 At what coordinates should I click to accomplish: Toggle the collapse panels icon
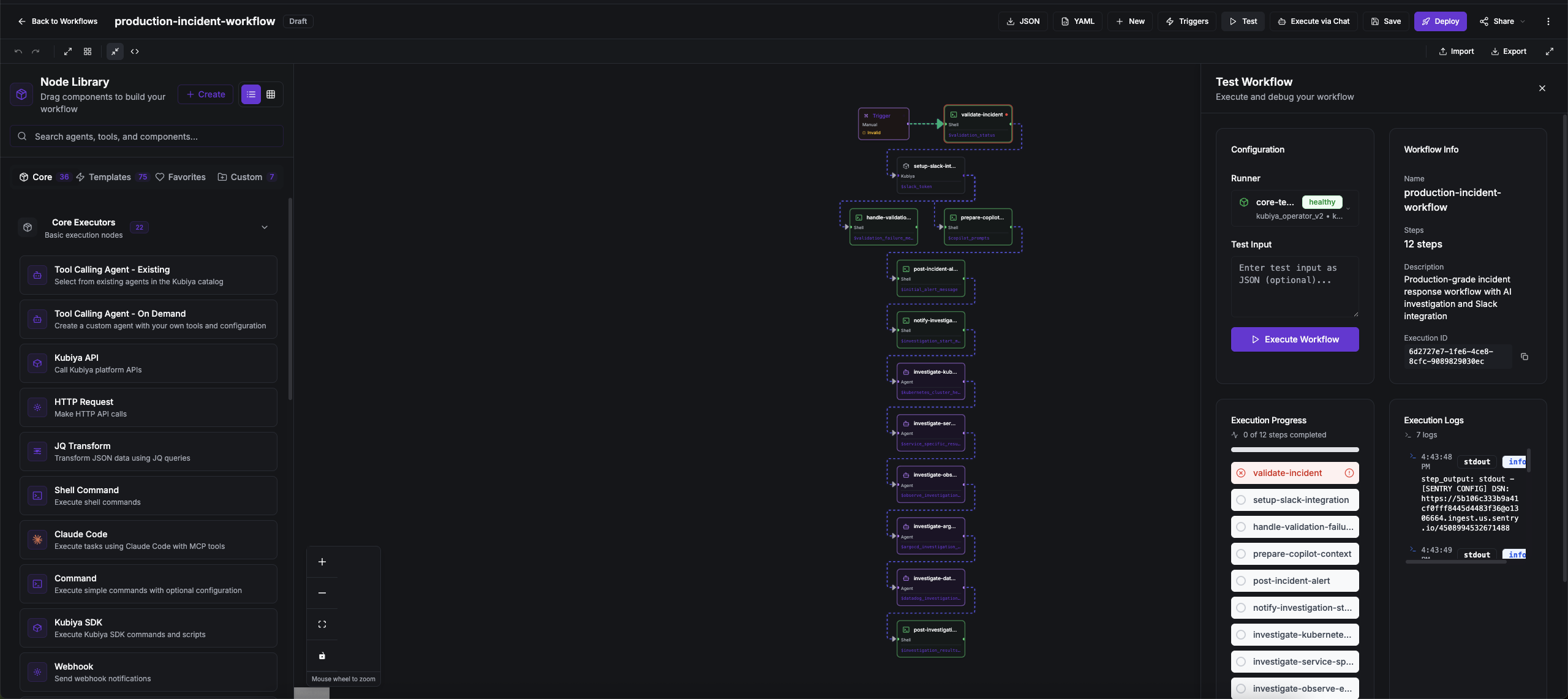(115, 51)
